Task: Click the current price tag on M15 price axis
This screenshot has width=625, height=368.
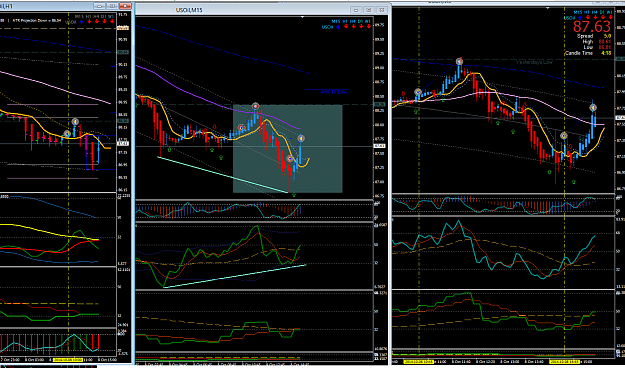Action: [379, 146]
